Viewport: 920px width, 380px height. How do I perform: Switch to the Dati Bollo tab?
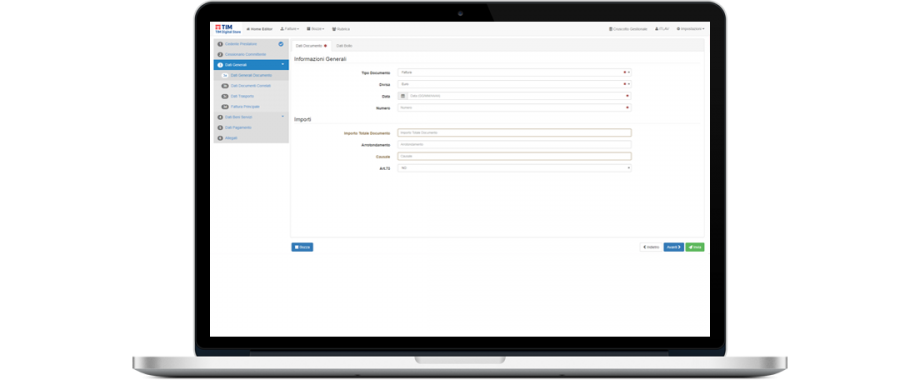pyautogui.click(x=344, y=46)
